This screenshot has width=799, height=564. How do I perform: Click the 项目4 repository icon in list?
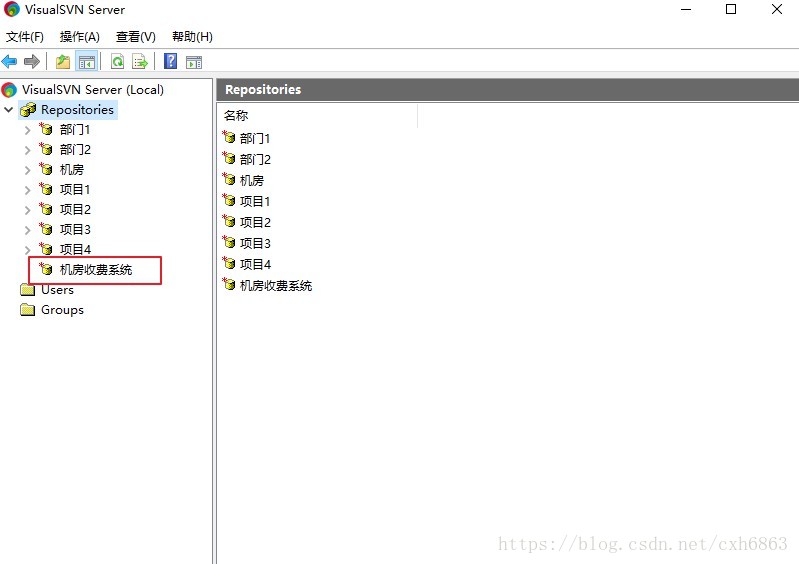229,263
